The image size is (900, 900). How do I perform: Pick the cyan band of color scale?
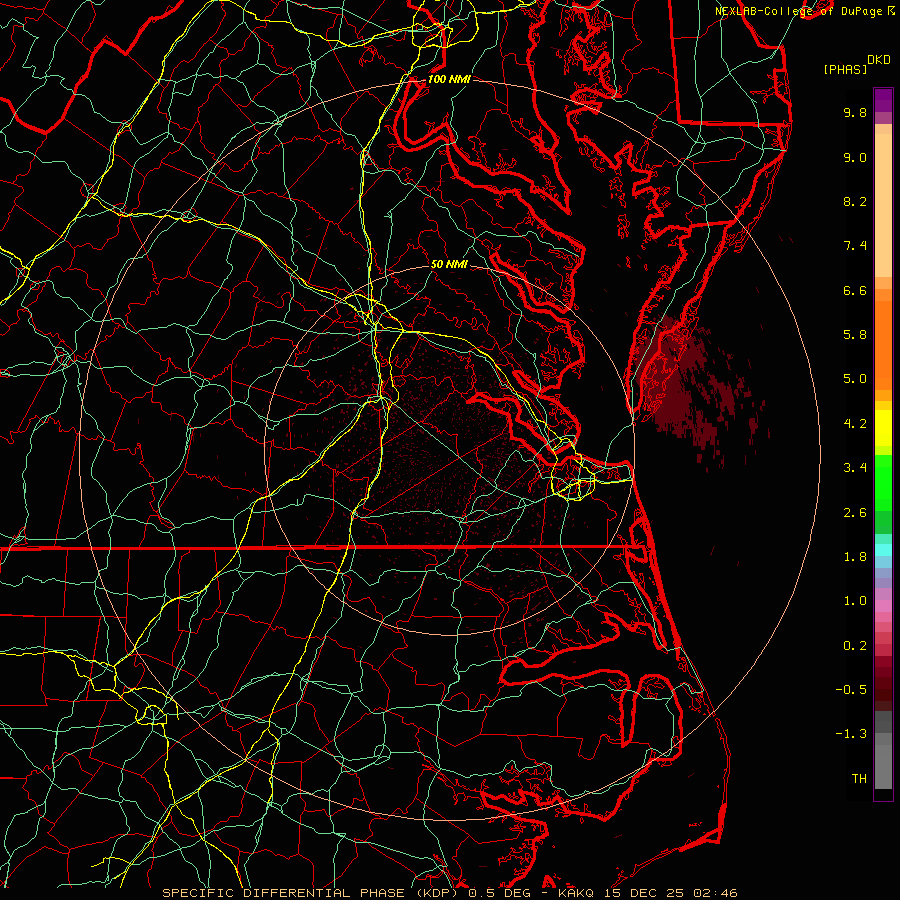[x=883, y=550]
